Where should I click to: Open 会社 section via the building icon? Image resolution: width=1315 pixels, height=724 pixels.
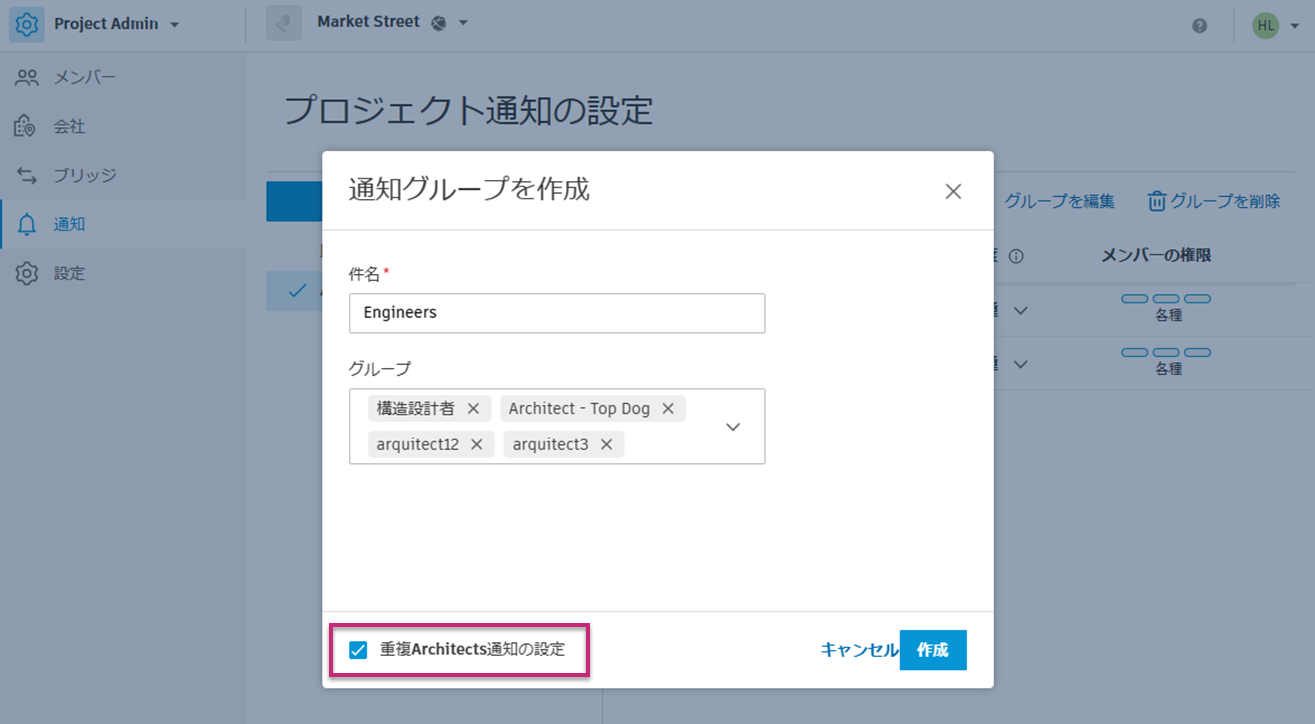click(26, 125)
